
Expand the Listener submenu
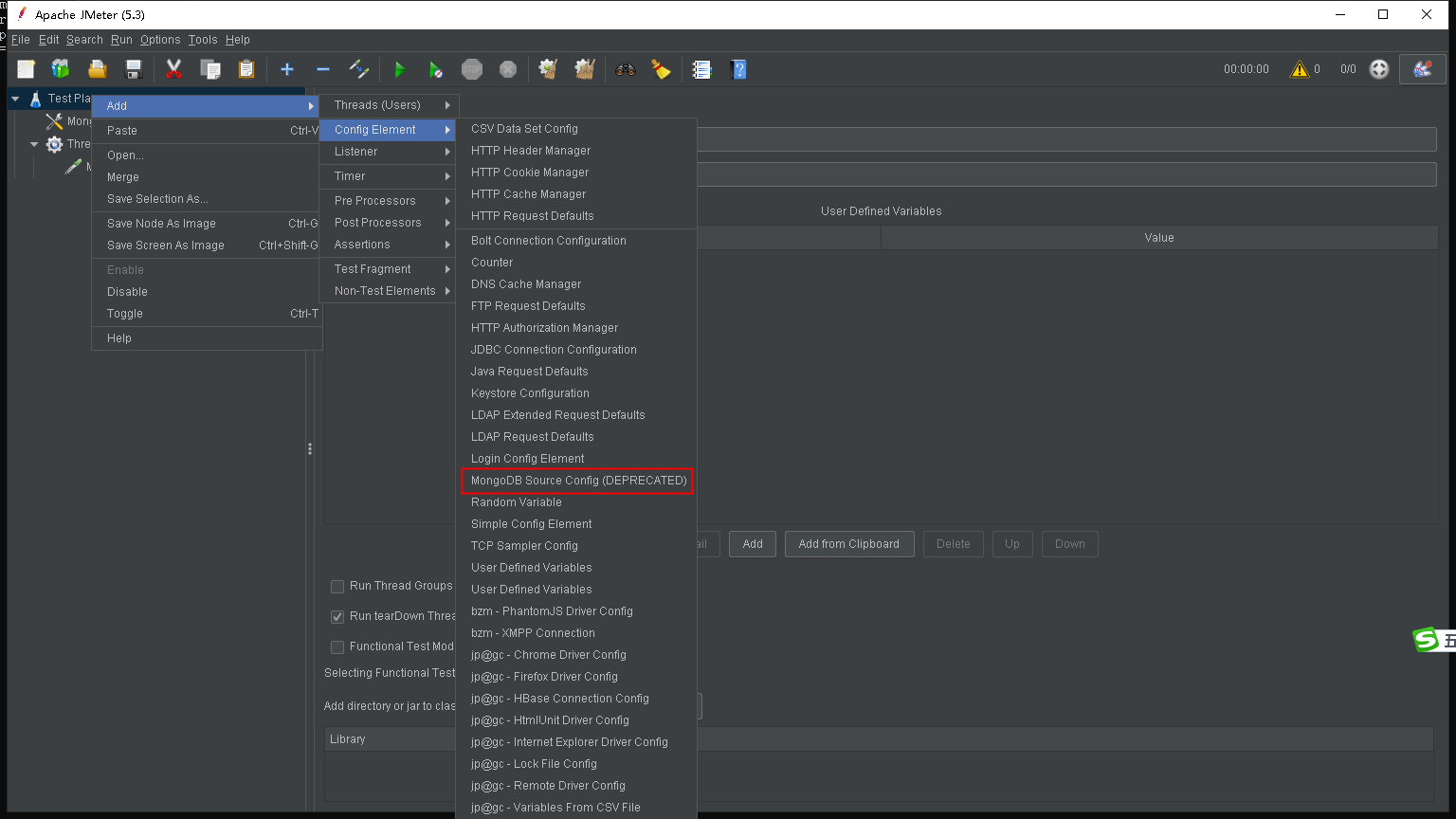[x=389, y=152]
